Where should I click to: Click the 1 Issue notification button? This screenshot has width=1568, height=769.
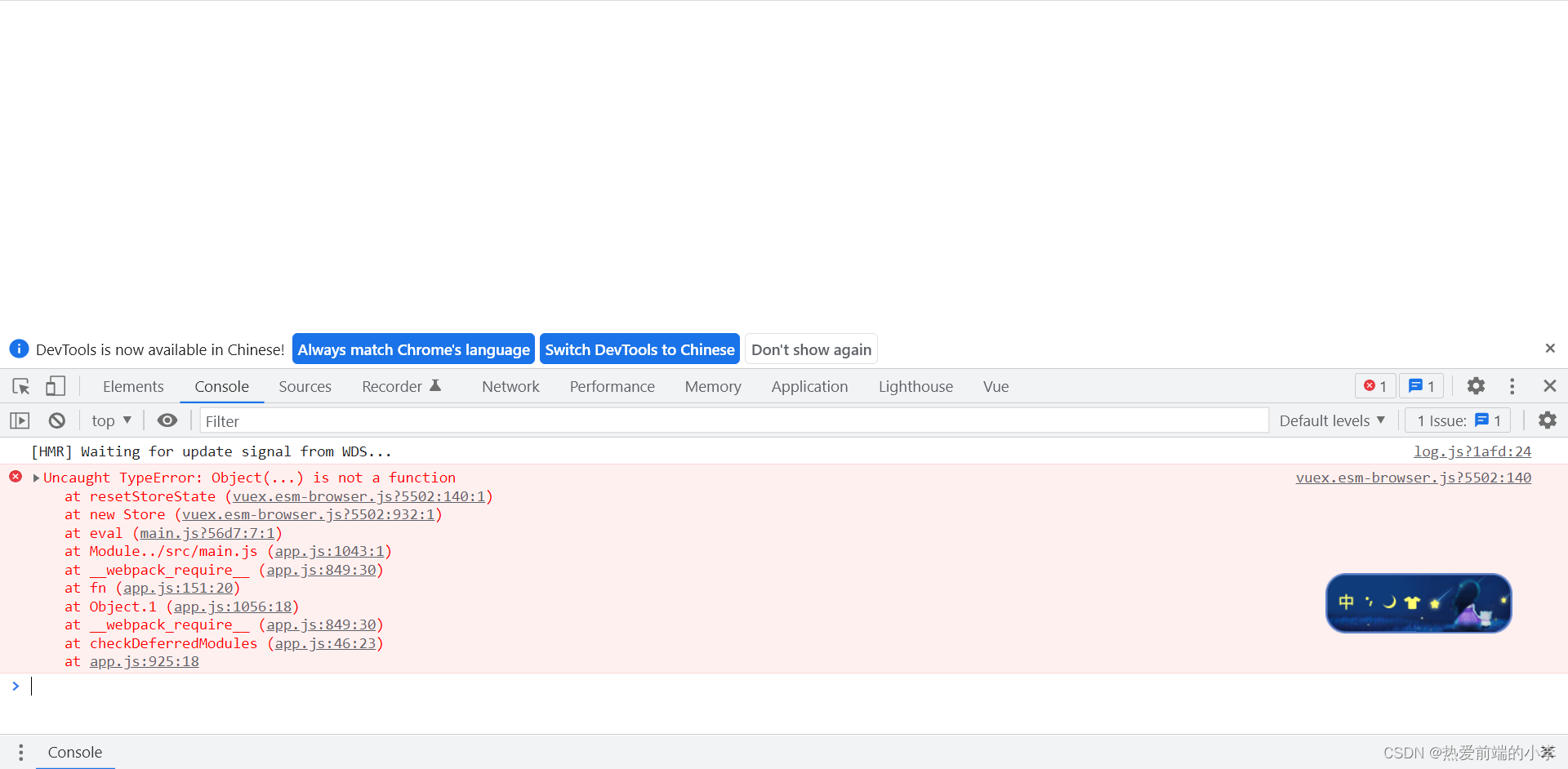(x=1458, y=420)
